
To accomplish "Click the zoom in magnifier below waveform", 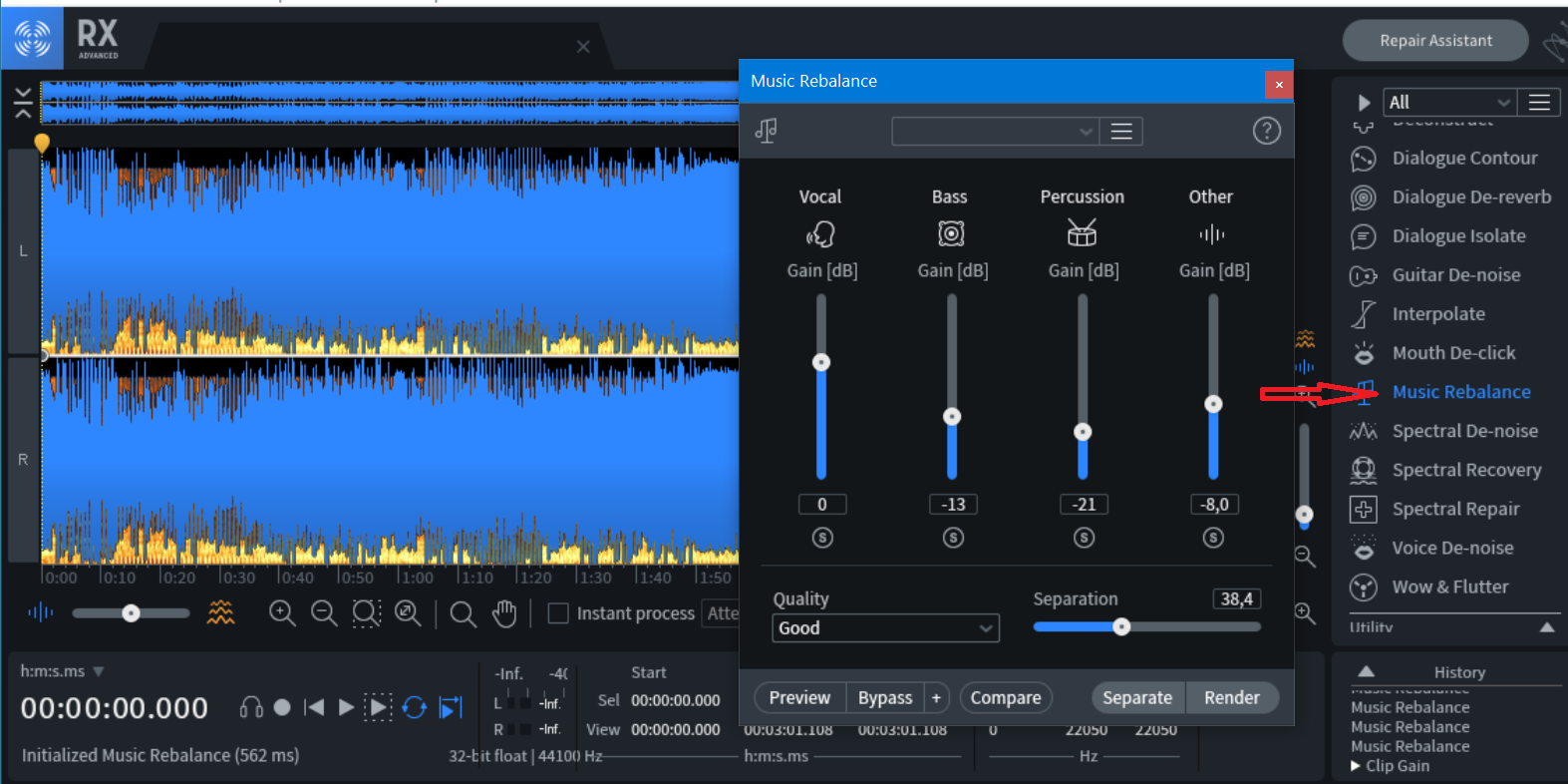I will coord(282,613).
